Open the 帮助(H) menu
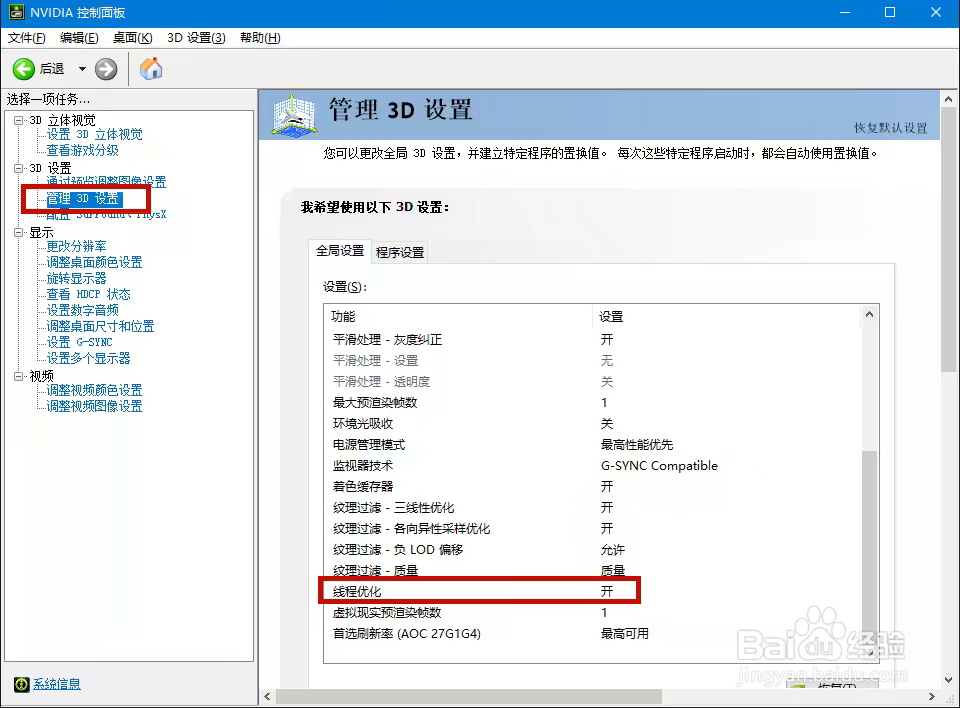The image size is (960, 708). (257, 37)
